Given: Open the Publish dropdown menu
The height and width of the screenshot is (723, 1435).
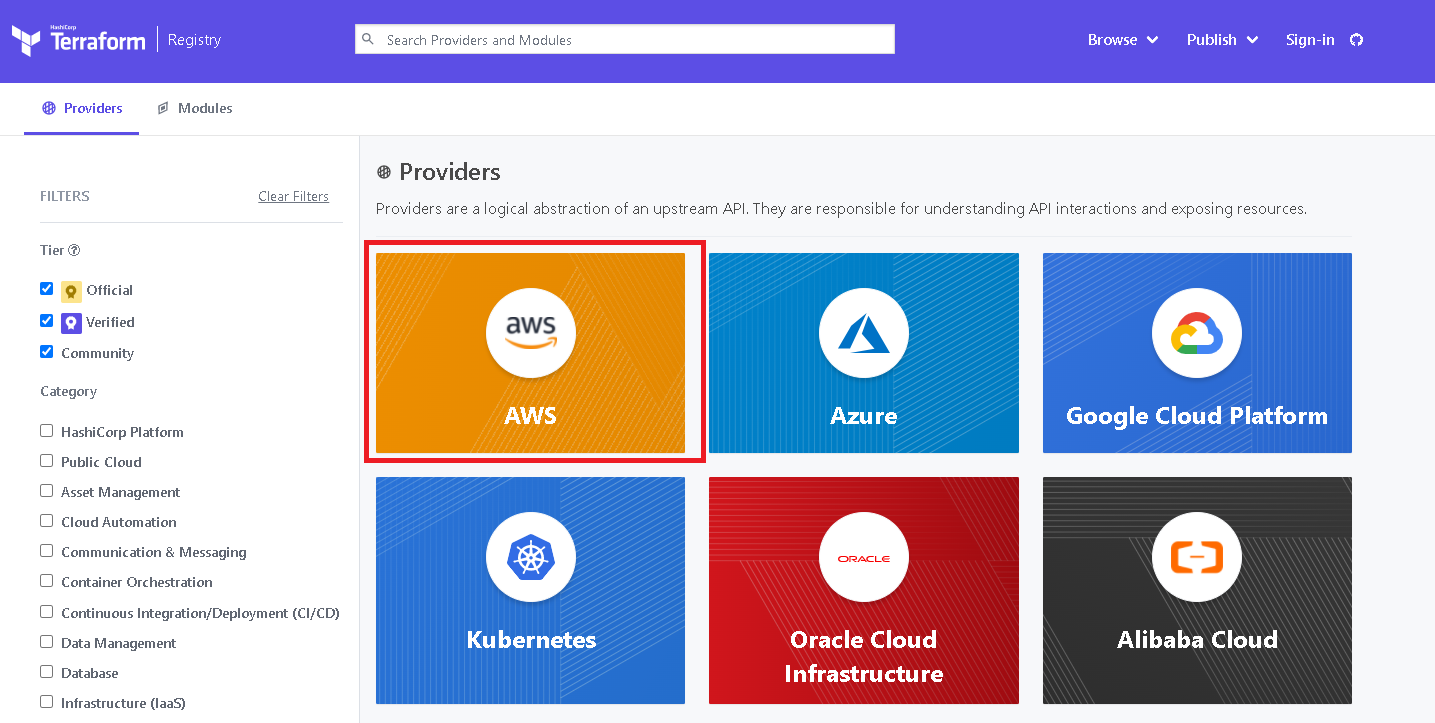Looking at the screenshot, I should pos(1222,40).
